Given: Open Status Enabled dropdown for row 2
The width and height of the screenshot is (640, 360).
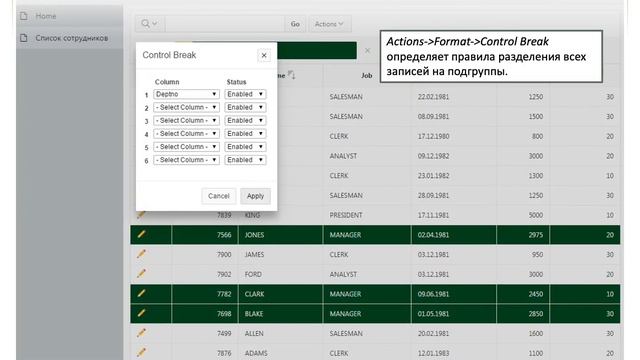Looking at the screenshot, I should [245, 107].
